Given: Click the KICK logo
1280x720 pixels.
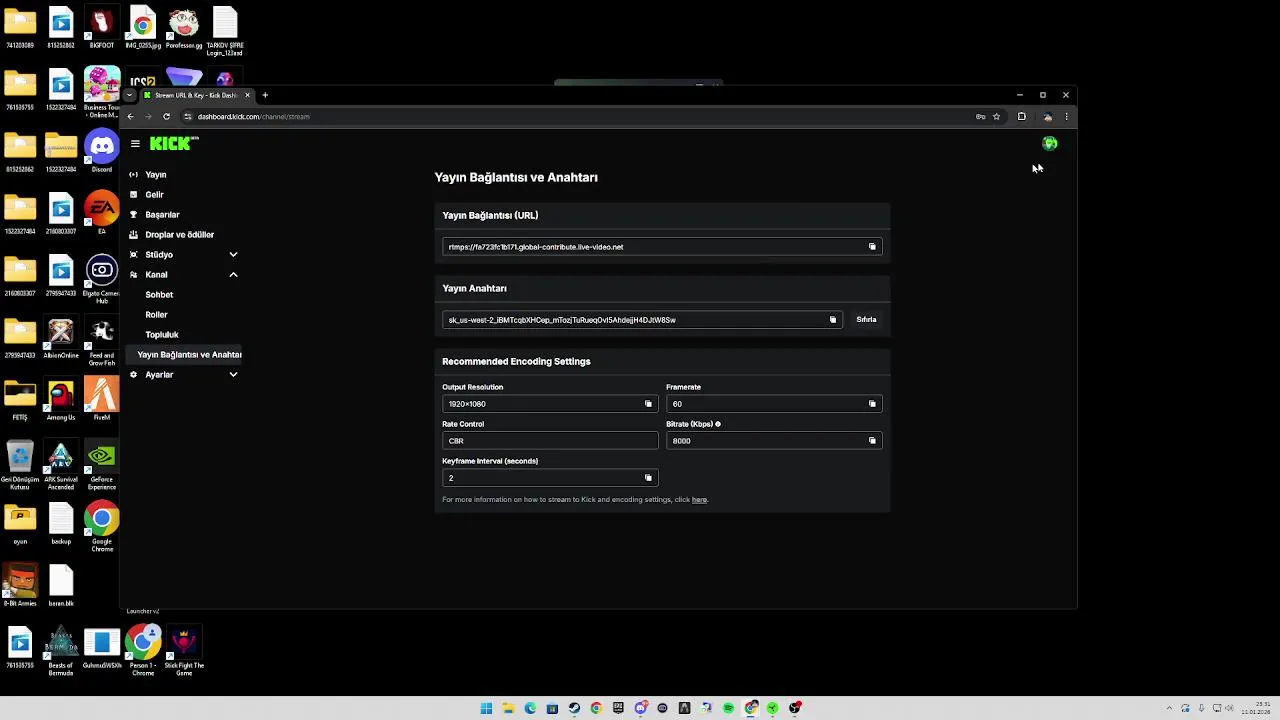Looking at the screenshot, I should coord(173,144).
